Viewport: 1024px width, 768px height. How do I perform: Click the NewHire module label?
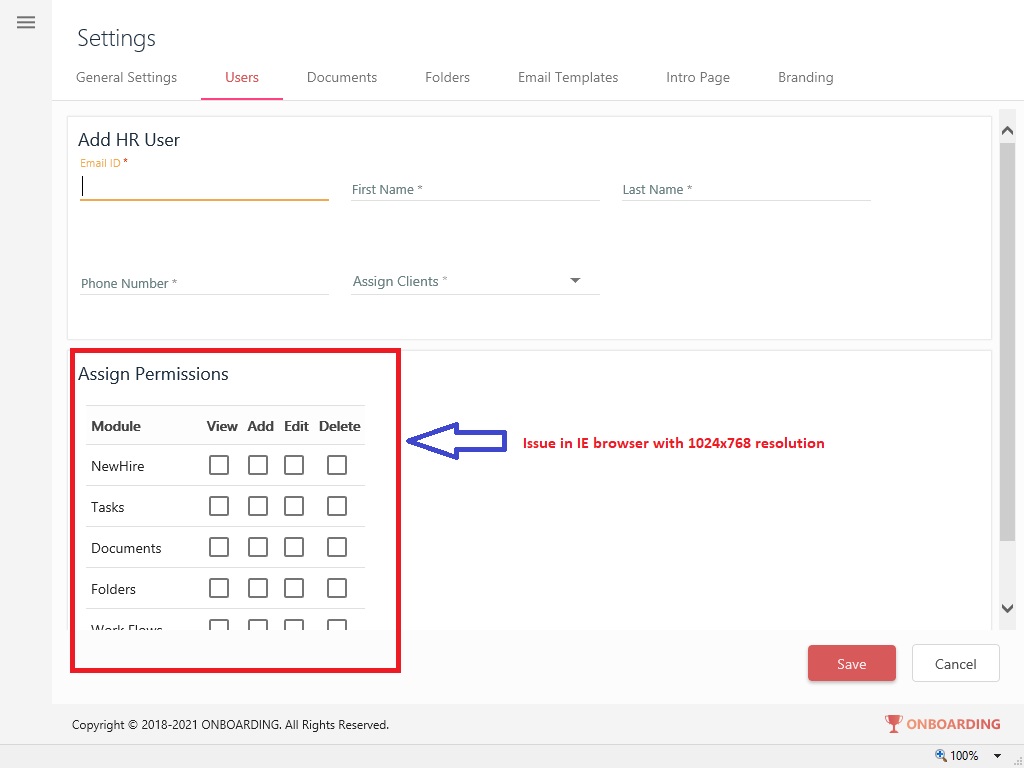pos(118,466)
